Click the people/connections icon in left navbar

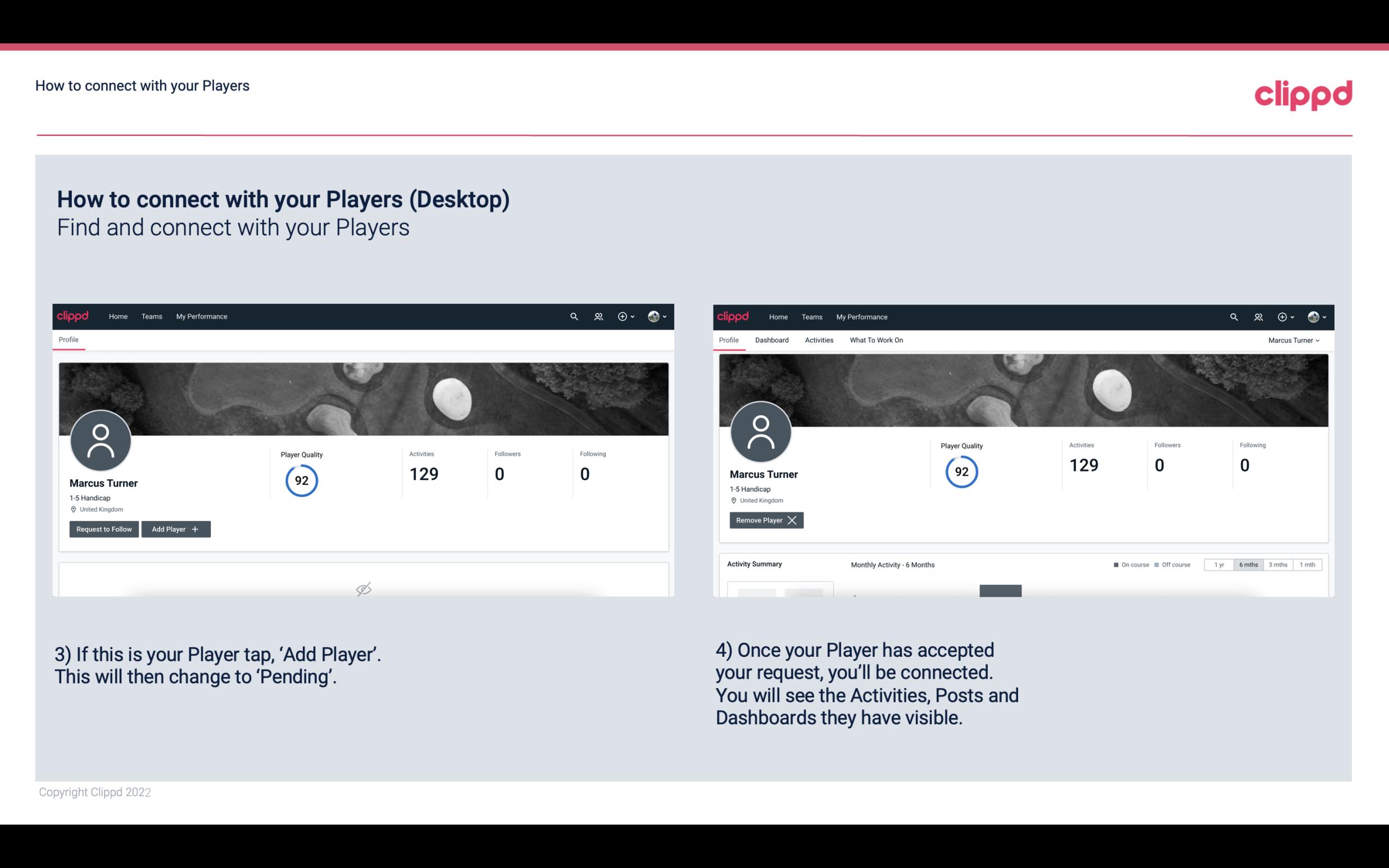tap(596, 316)
